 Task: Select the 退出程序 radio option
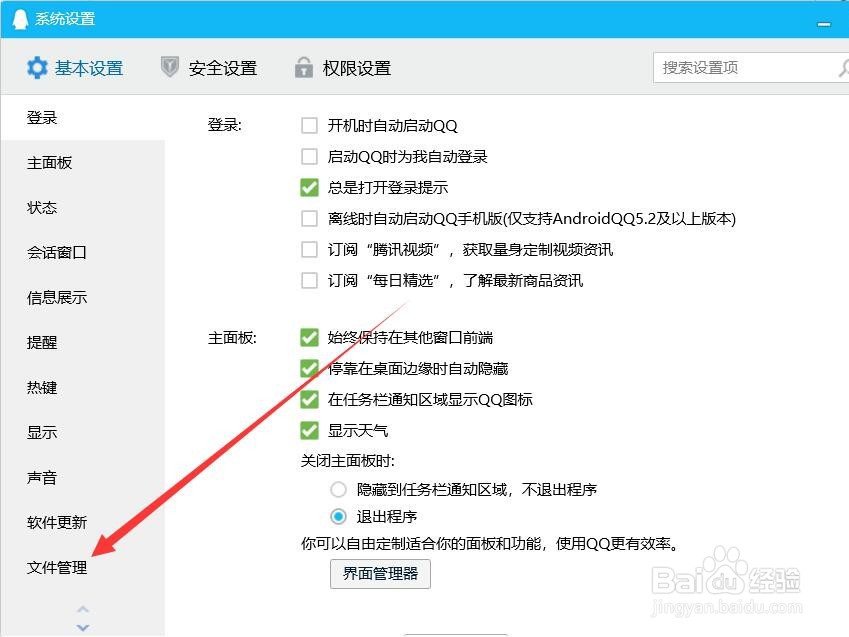[x=338, y=517]
